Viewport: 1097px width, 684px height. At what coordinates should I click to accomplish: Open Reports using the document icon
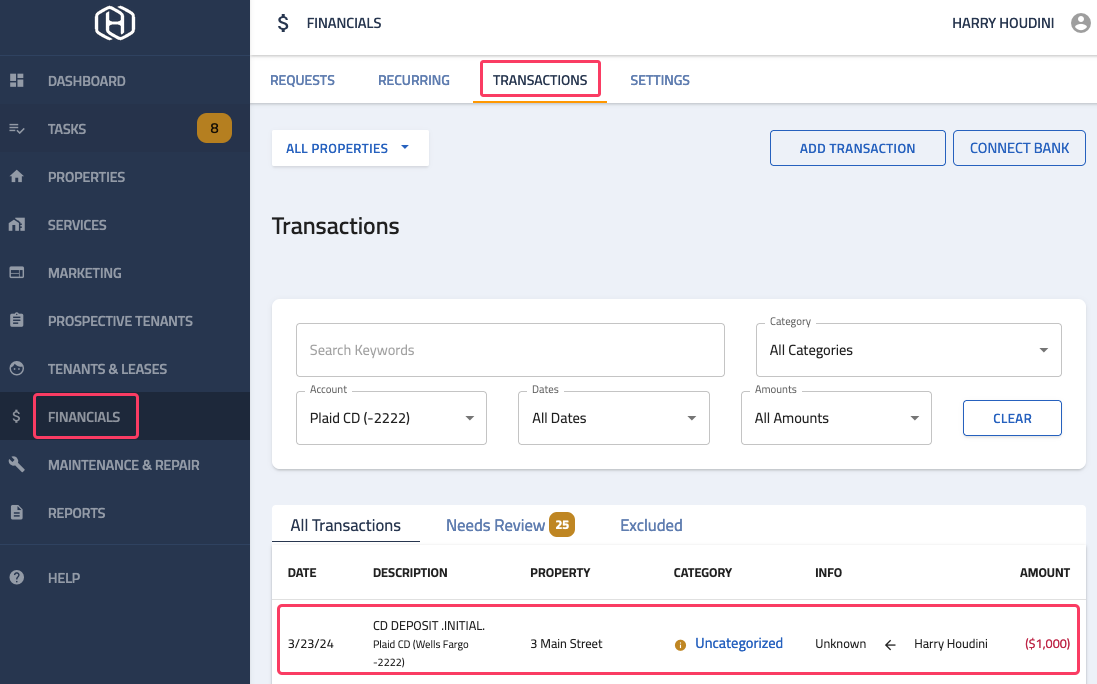pos(16,512)
